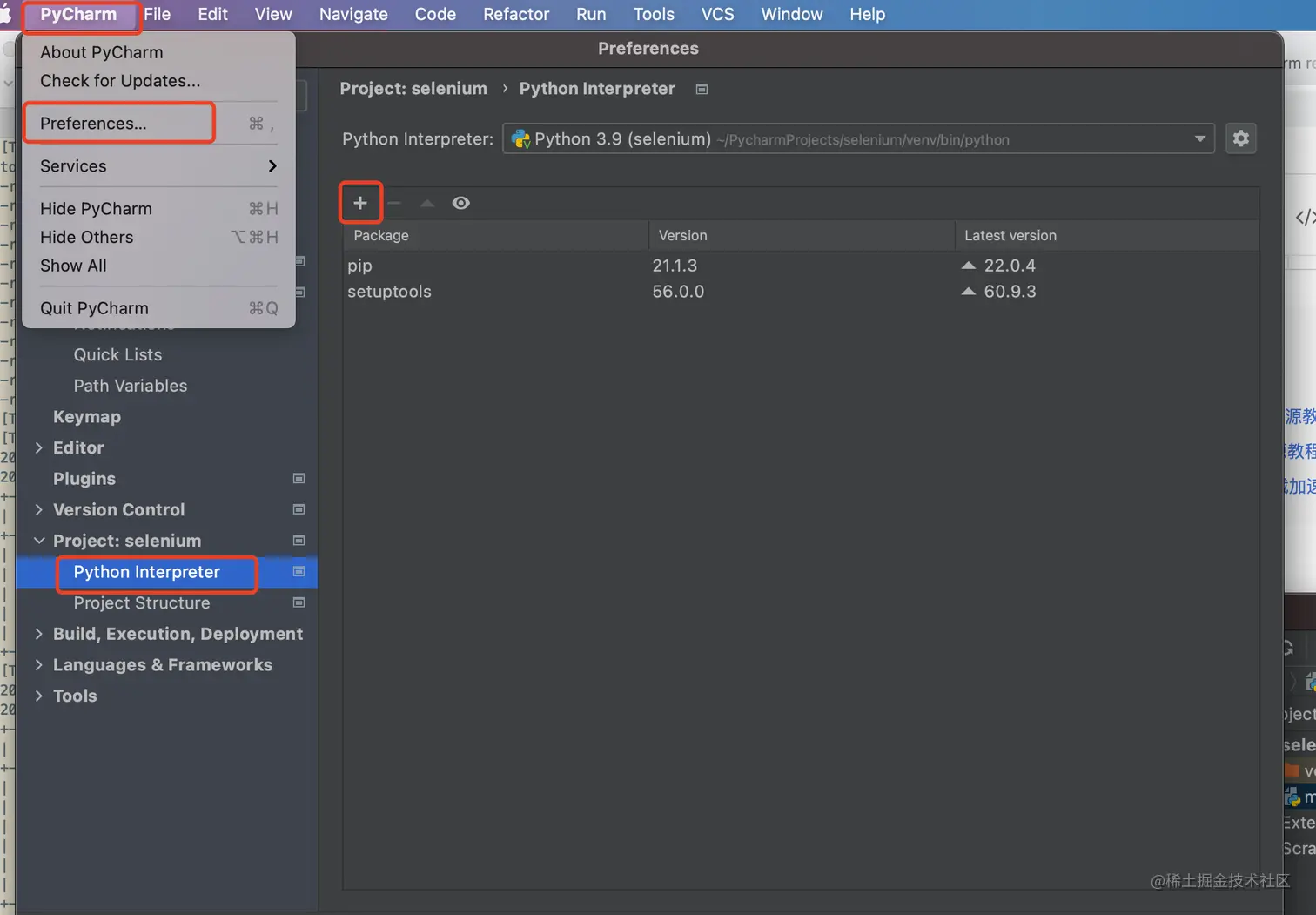This screenshot has height=915, width=1316.
Task: Open the Window menu
Action: 792,15
